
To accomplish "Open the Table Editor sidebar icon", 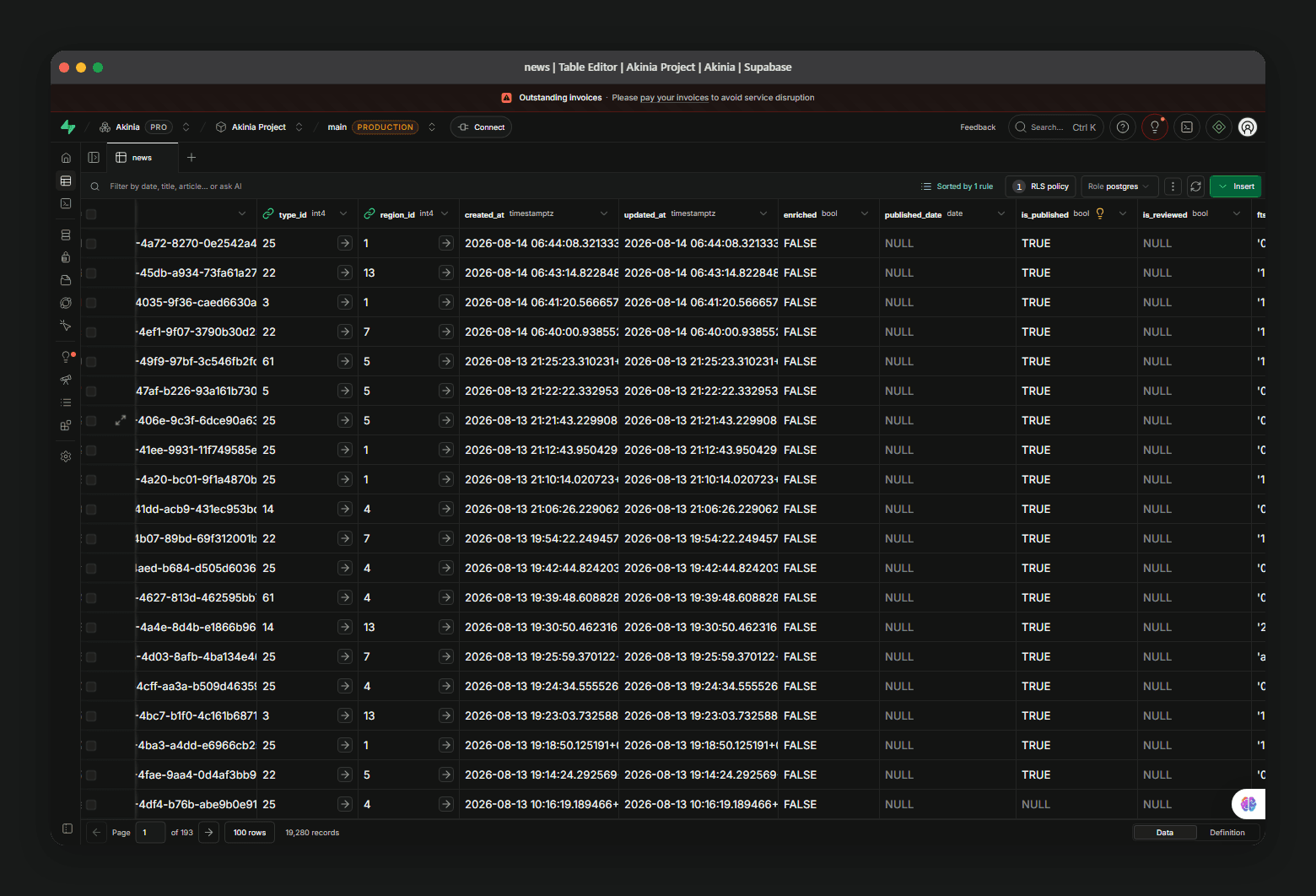I will tap(66, 181).
